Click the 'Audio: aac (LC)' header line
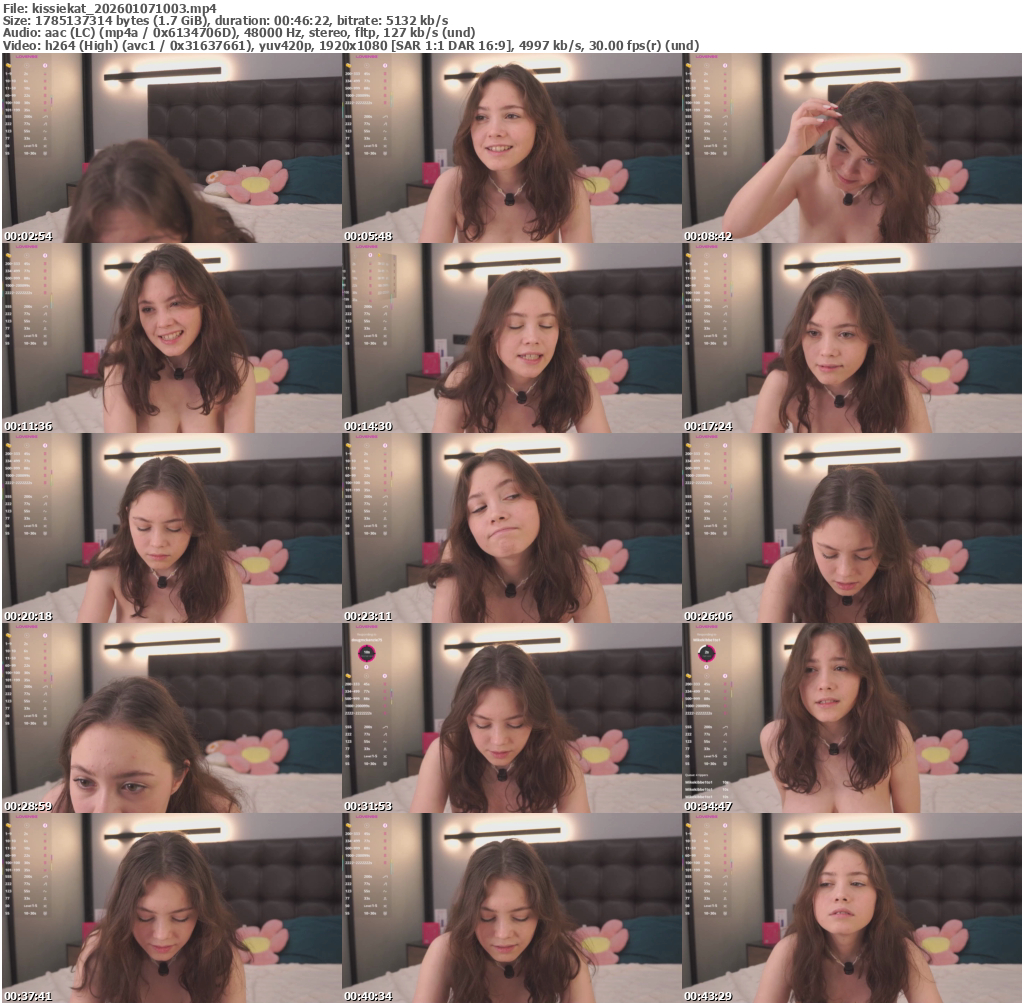The width and height of the screenshot is (1024, 1003). [x=239, y=33]
